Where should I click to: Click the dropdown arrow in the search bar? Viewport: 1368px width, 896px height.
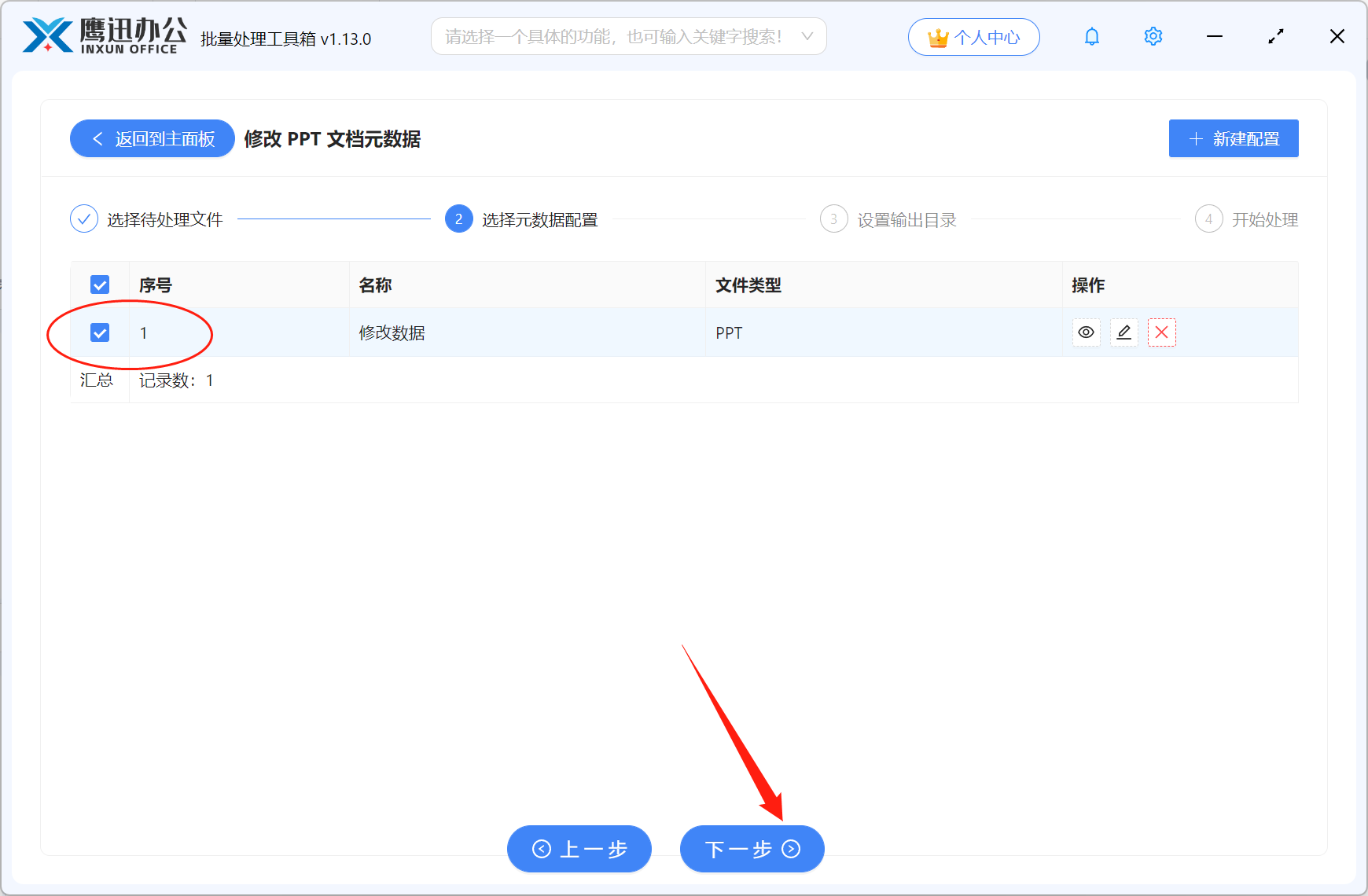pyautogui.click(x=808, y=36)
